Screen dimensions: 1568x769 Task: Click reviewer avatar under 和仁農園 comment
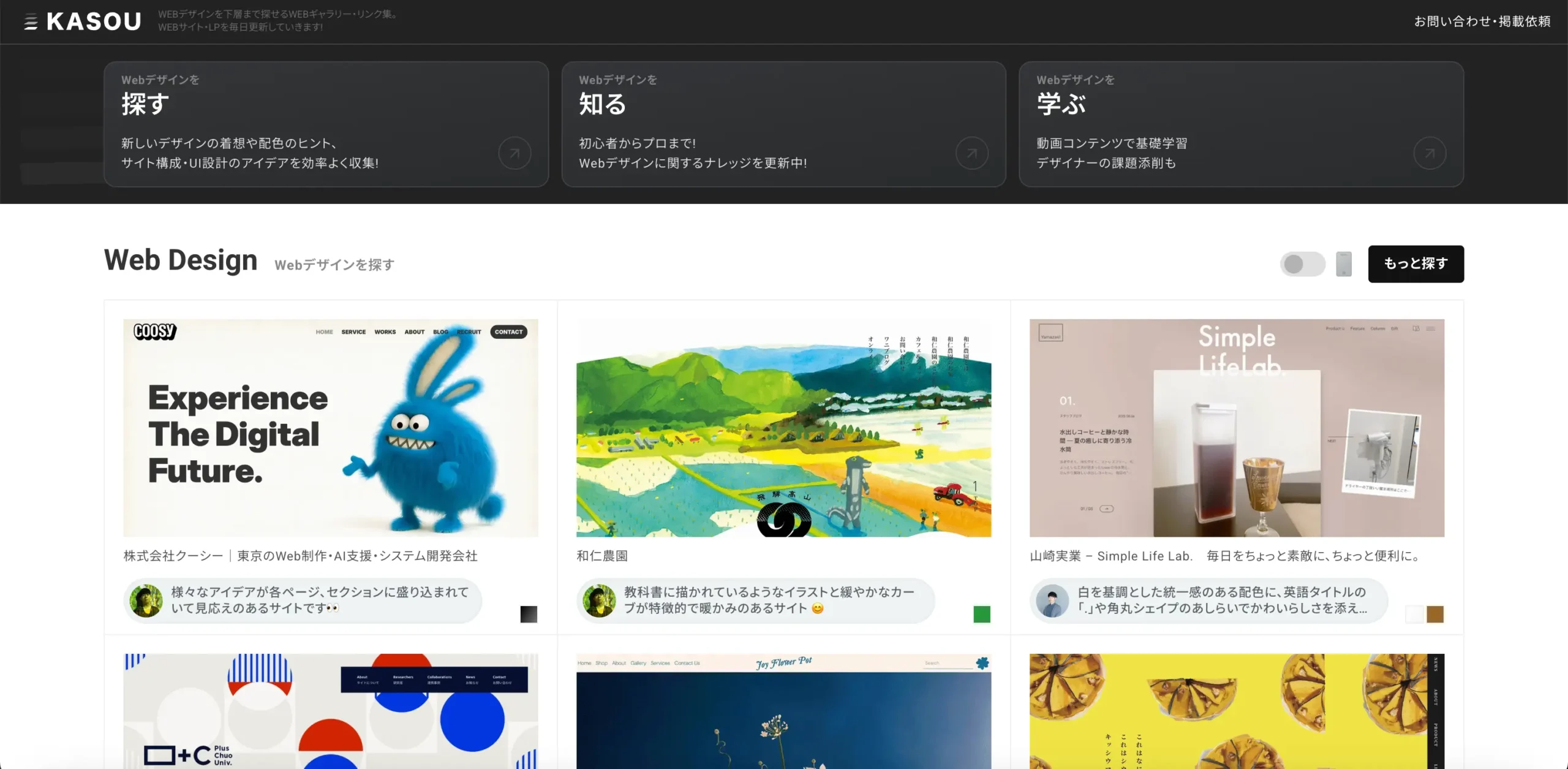(599, 600)
